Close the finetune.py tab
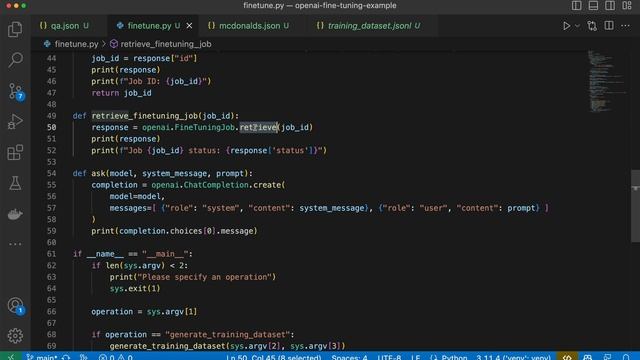 pos(189,26)
